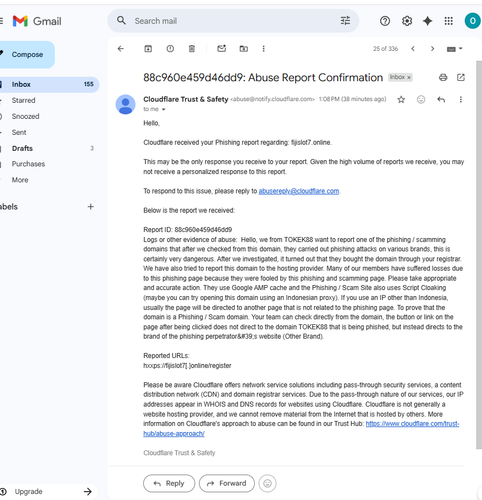
Task: Click the bottom emoji reaction button
Action: 267,483
